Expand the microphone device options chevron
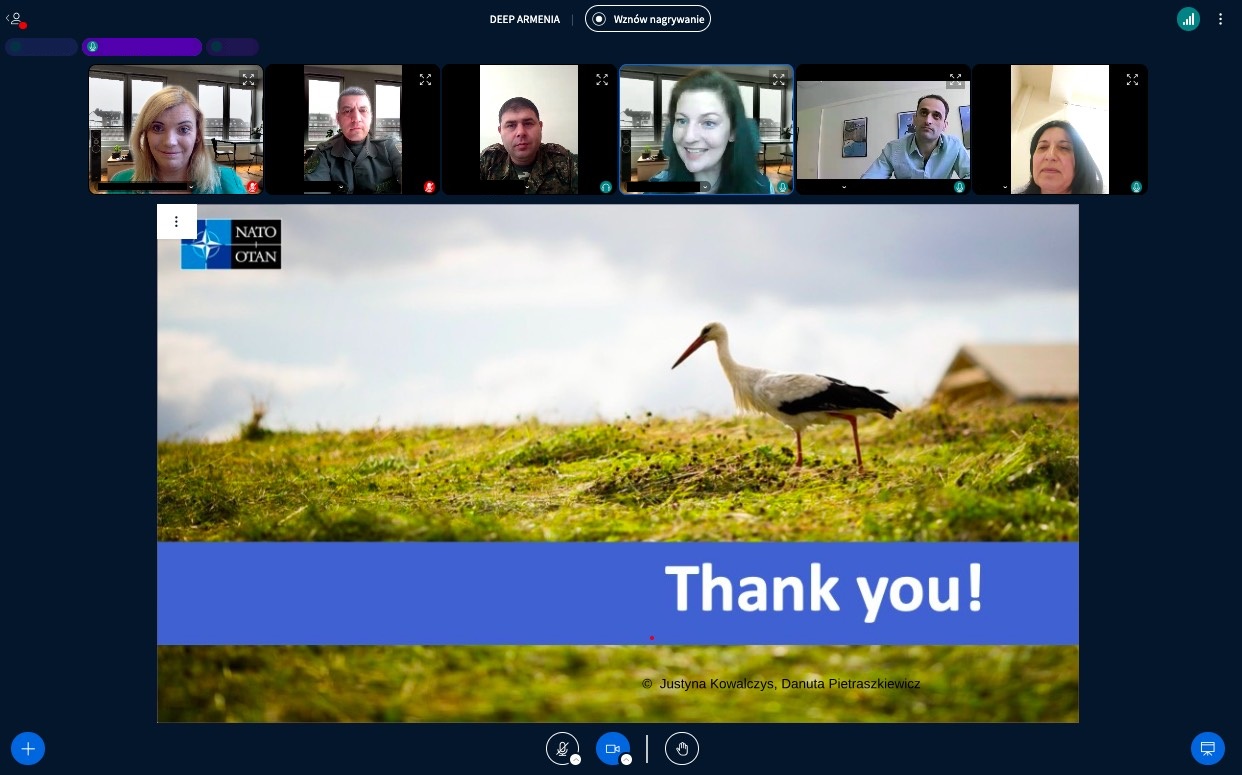 click(576, 760)
